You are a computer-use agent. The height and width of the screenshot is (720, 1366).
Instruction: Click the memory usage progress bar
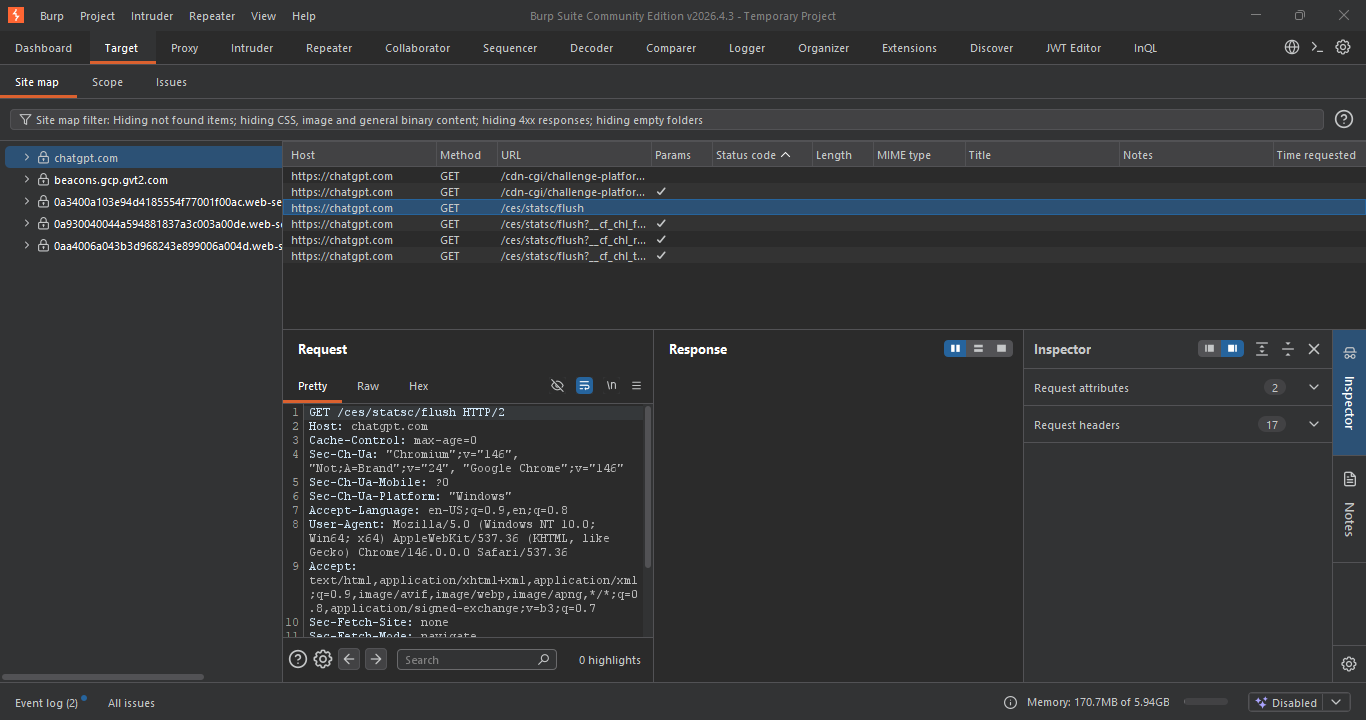[x=1205, y=703]
